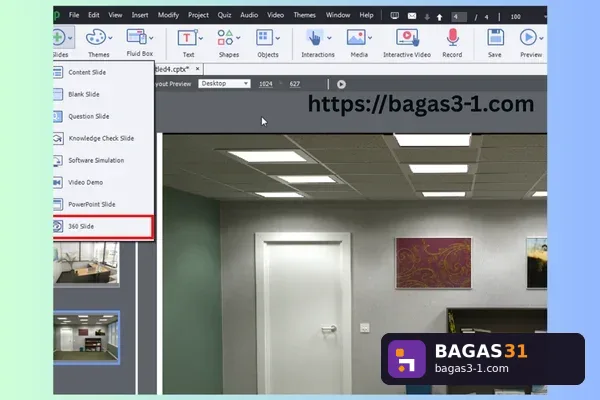Click the Question Slide icon
Image resolution: width=600 pixels, height=400 pixels.
coord(58,116)
